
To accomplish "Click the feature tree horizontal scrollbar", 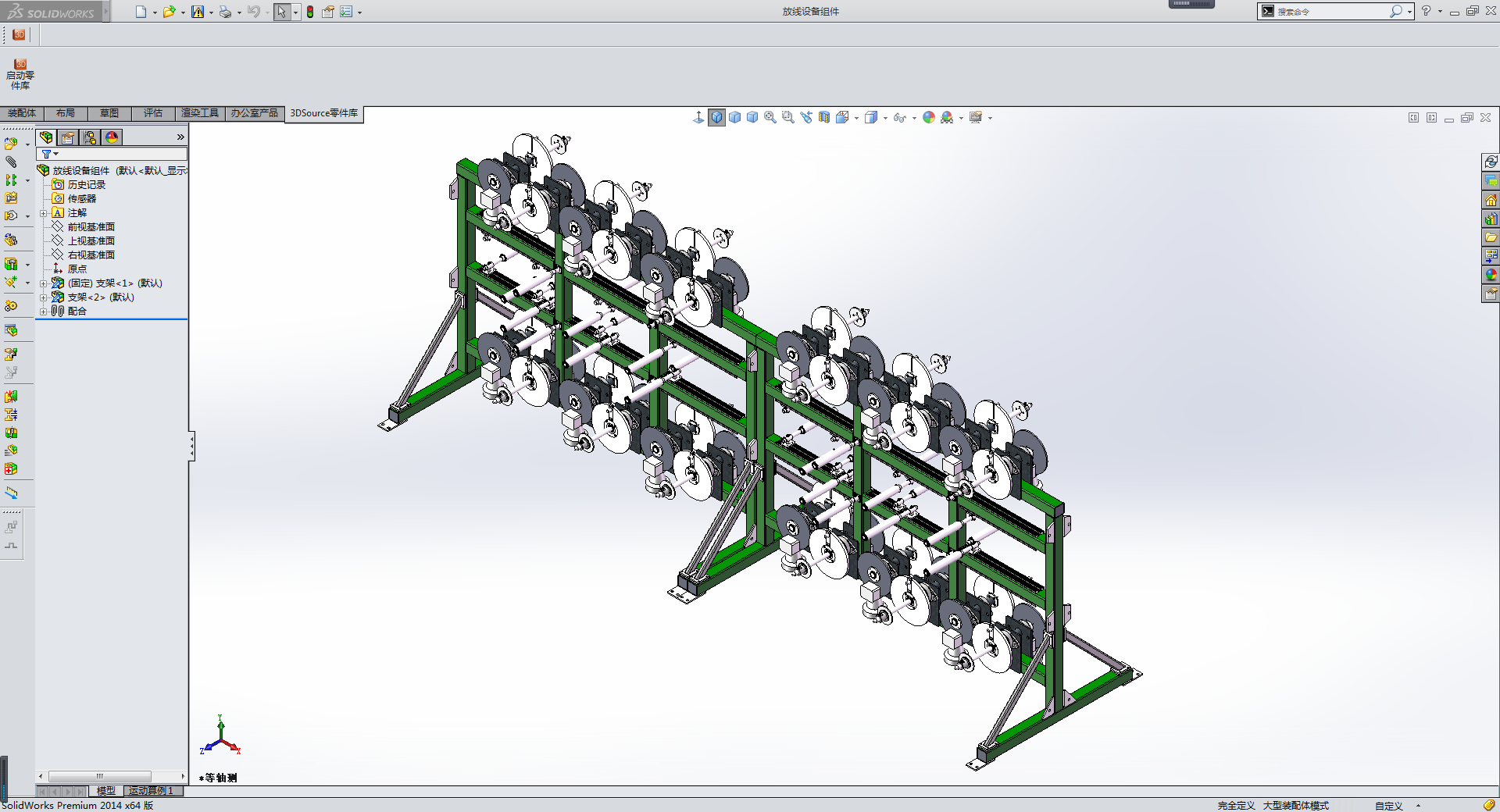I will pos(100,776).
